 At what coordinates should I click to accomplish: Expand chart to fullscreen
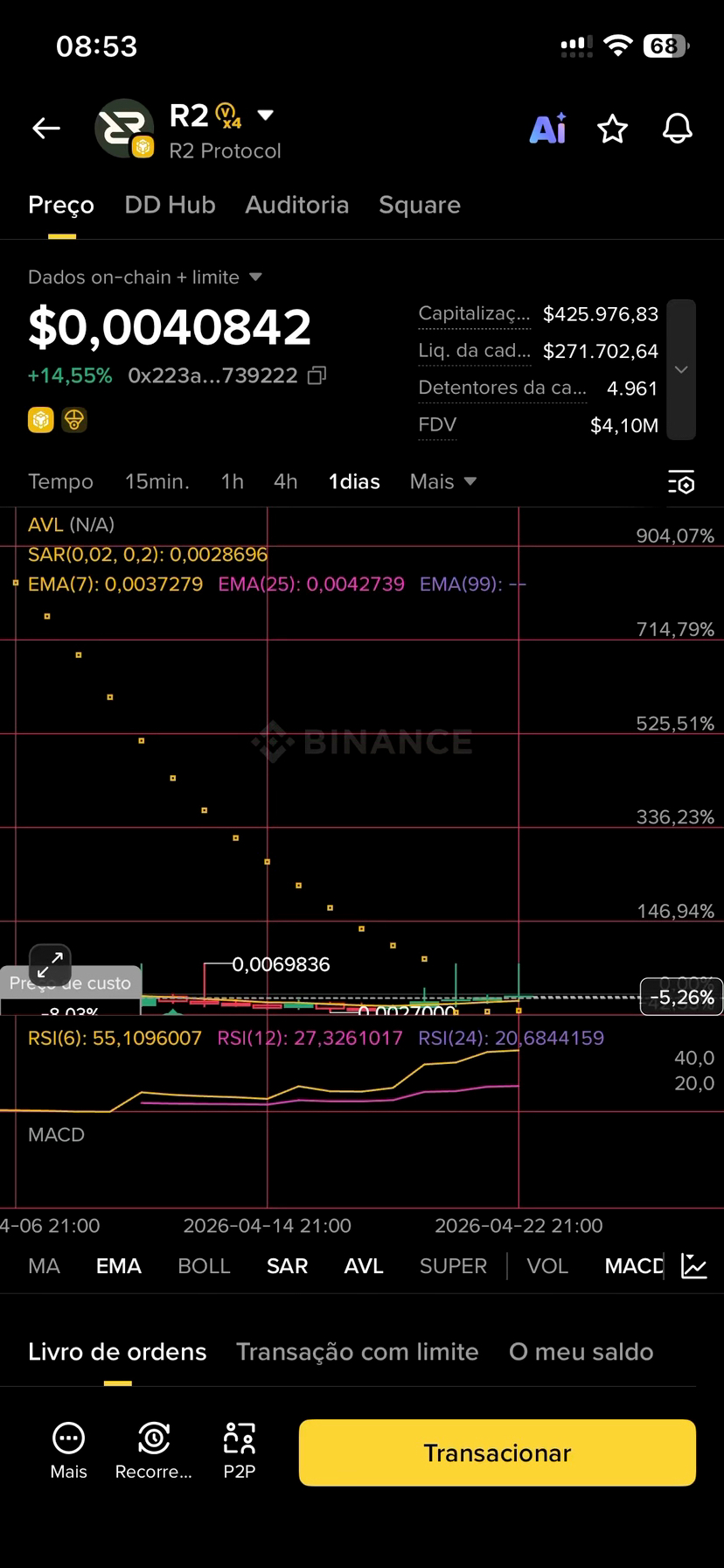point(50,966)
